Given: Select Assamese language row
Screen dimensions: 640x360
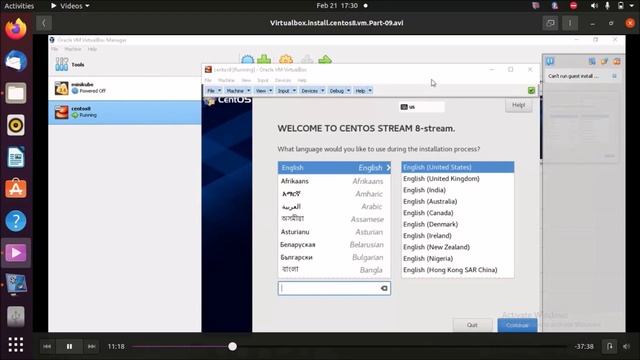Looking at the screenshot, I should [334, 219].
